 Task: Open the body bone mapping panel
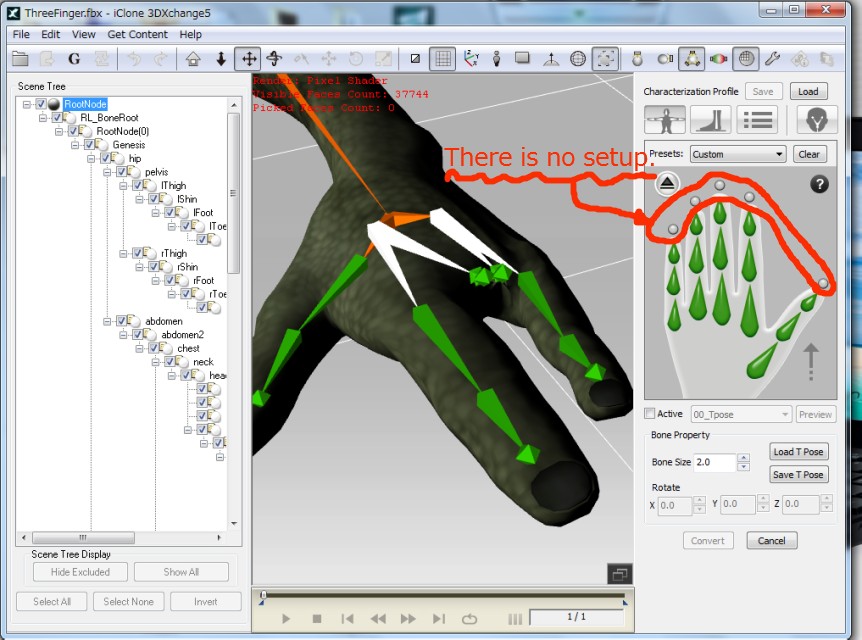665,120
